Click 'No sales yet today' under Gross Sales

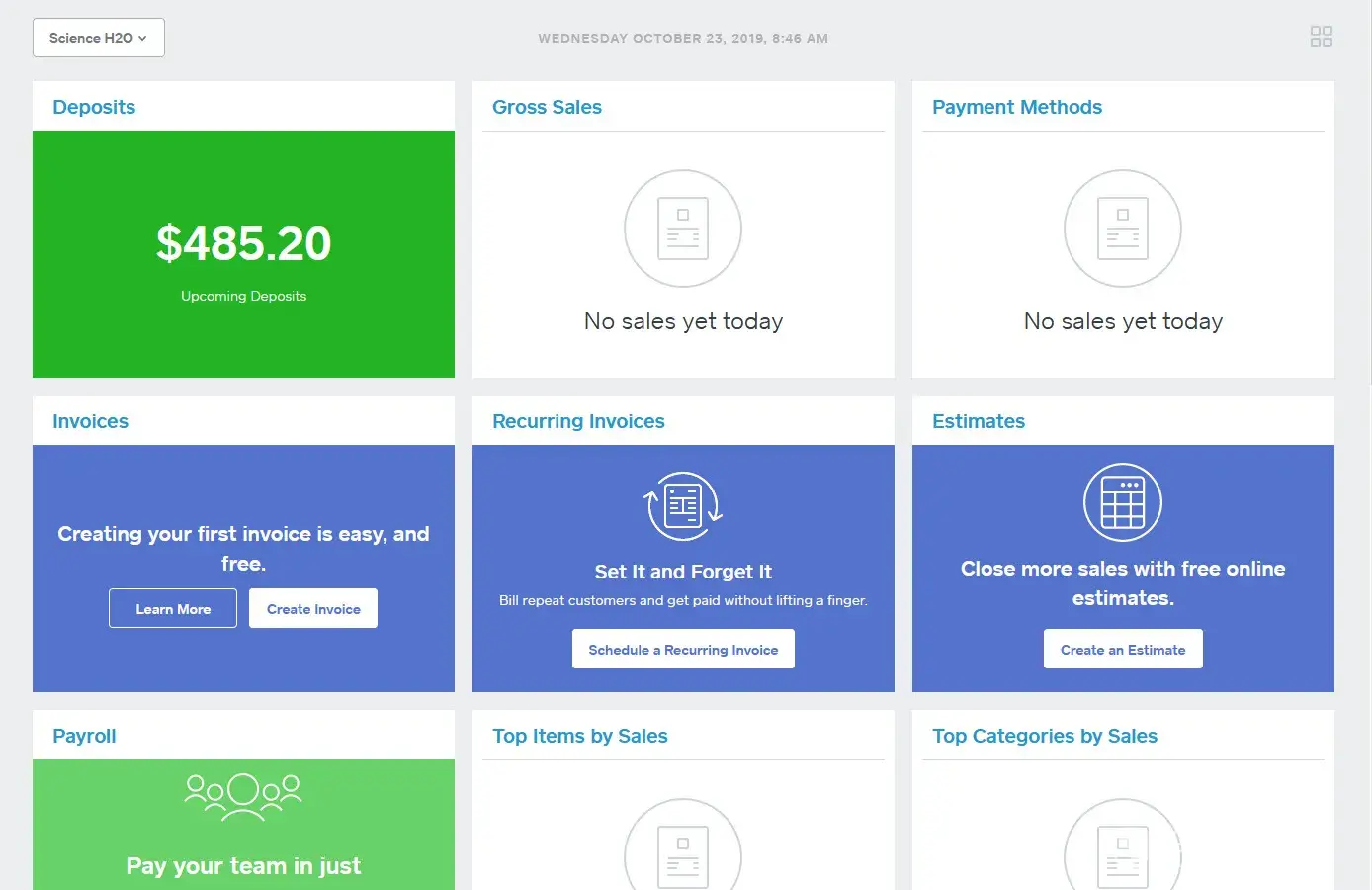point(683,321)
